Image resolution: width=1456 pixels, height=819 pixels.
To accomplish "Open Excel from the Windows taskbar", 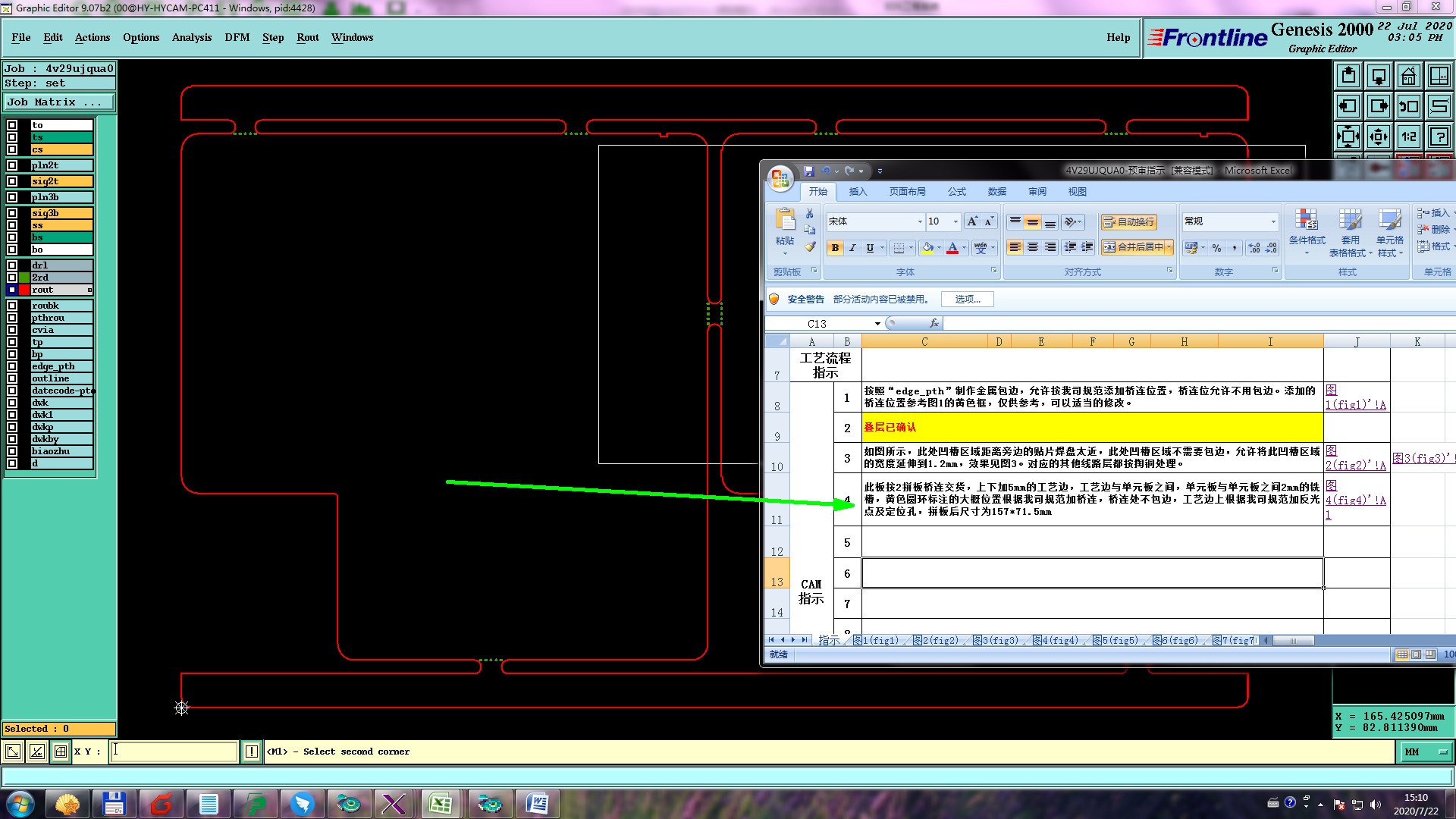I will pos(440,804).
